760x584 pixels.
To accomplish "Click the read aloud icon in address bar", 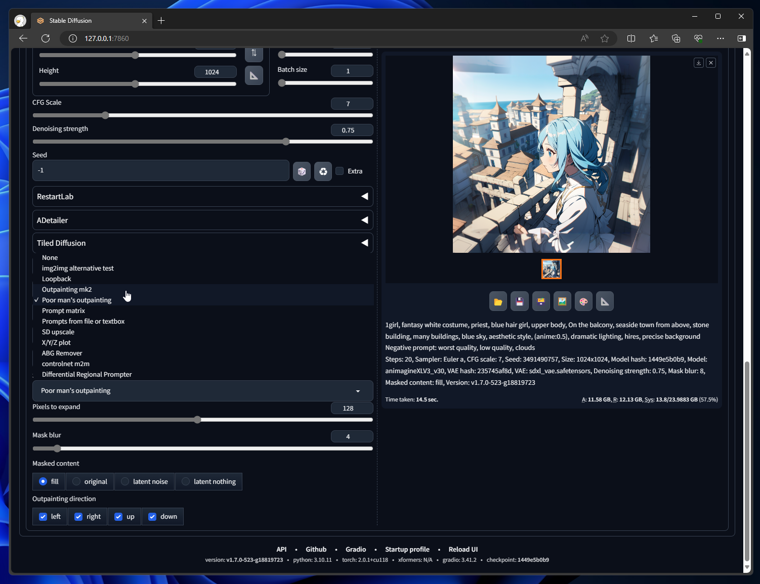I will pos(585,38).
